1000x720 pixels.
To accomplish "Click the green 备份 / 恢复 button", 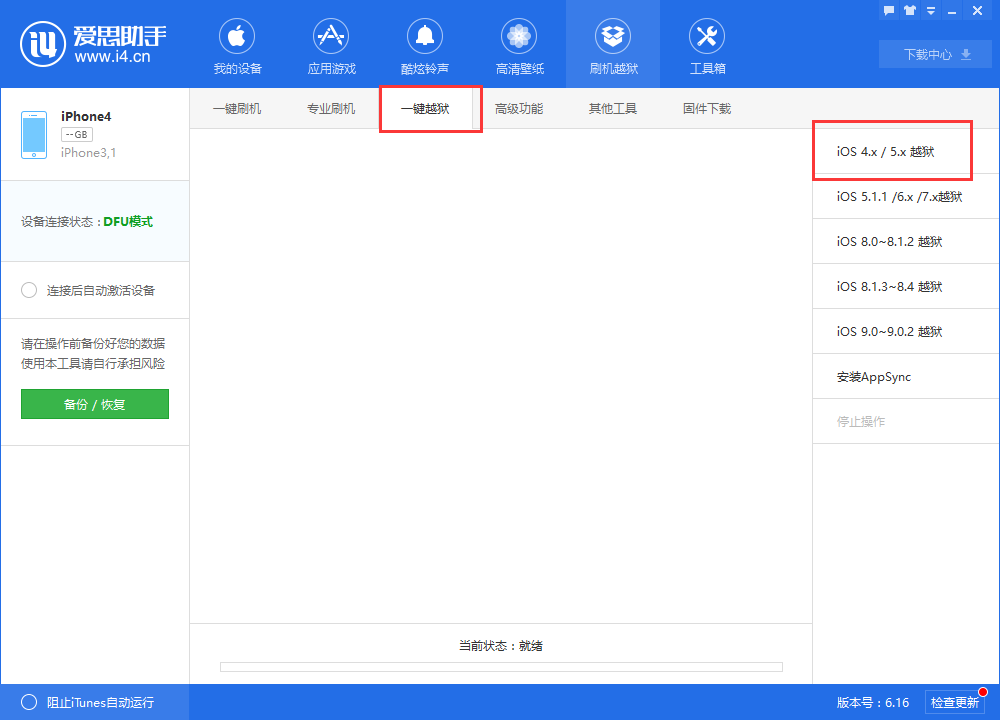I will (95, 404).
